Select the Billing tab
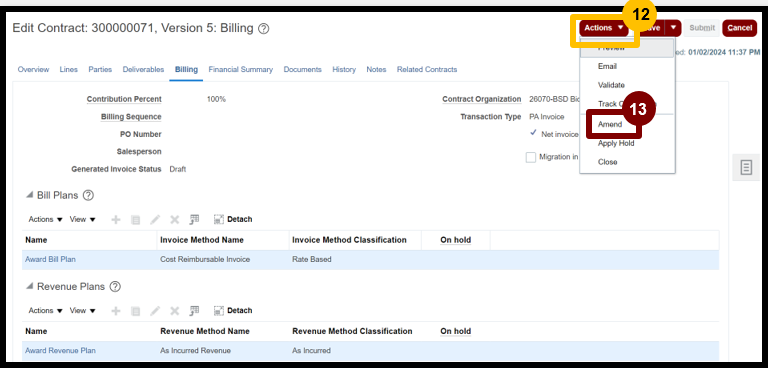 [186, 70]
